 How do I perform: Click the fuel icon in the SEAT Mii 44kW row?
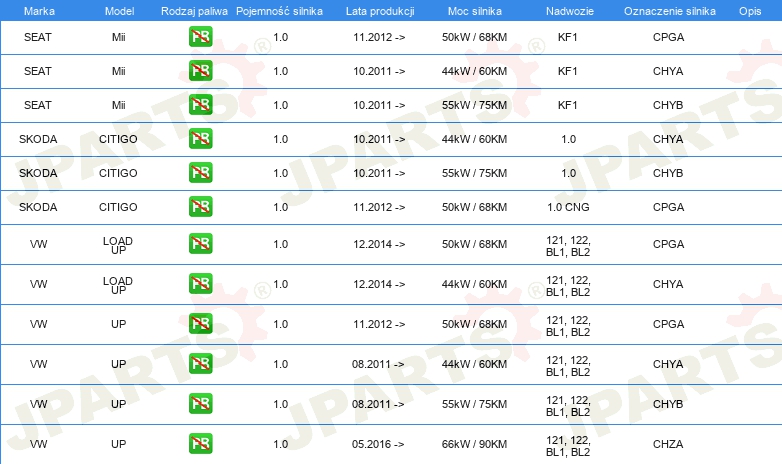[200, 71]
